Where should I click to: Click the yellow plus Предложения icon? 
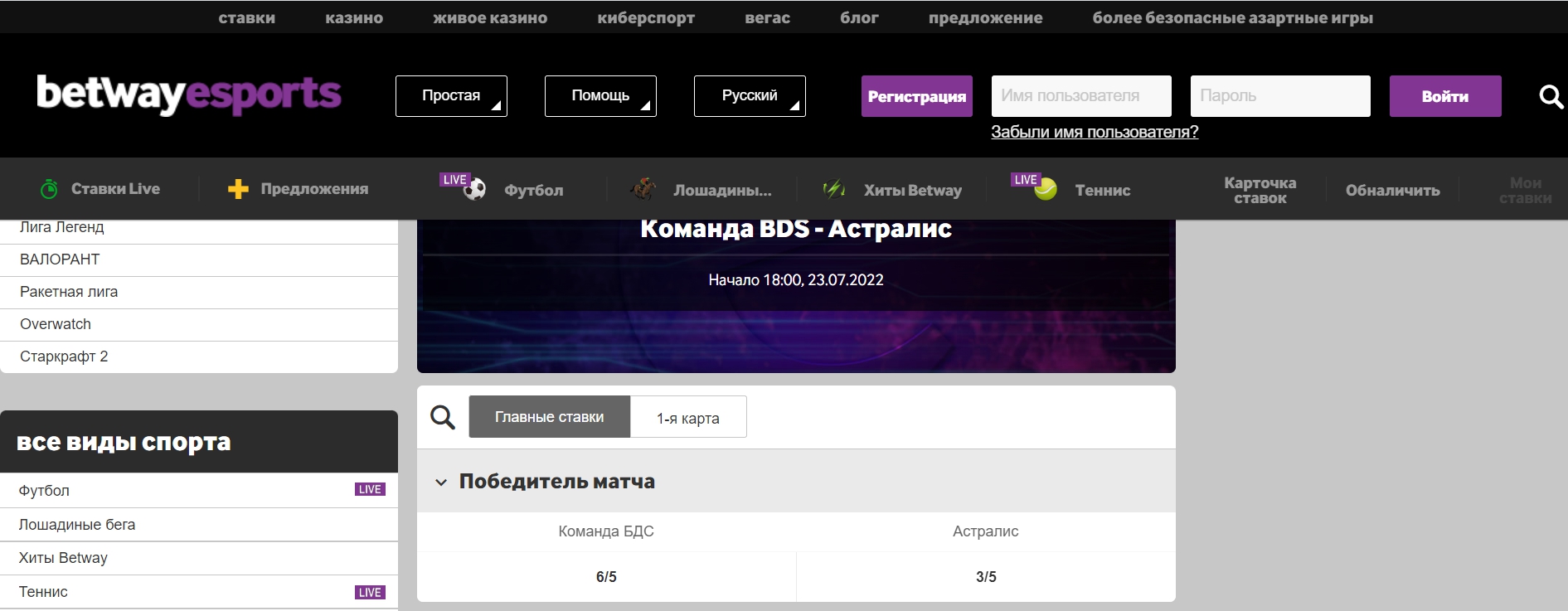coord(238,189)
